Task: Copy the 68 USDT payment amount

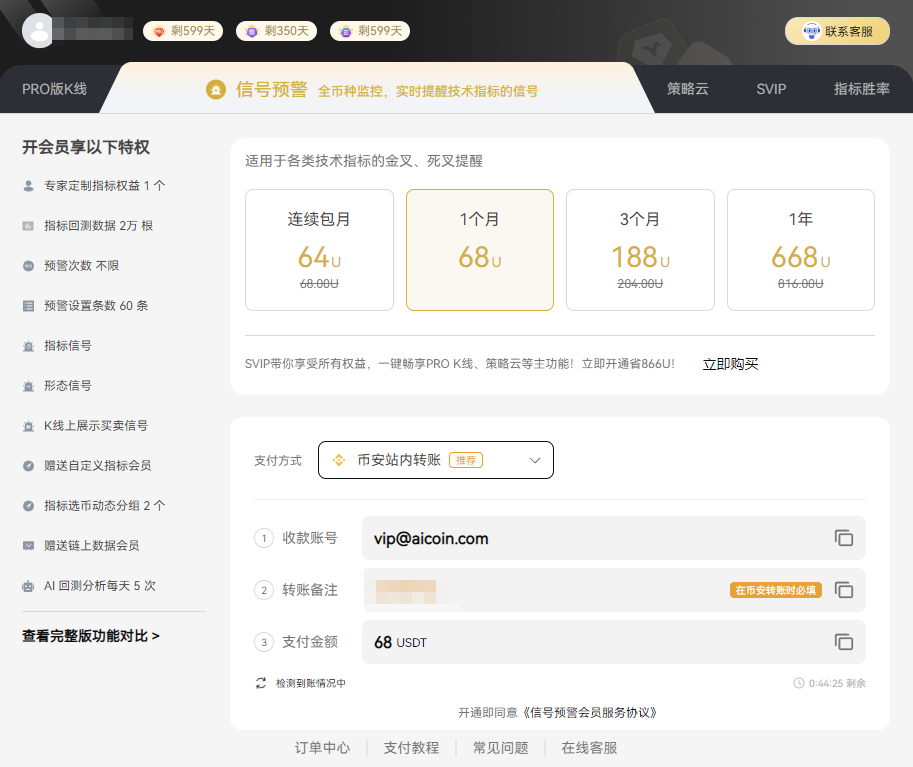Action: click(x=844, y=642)
